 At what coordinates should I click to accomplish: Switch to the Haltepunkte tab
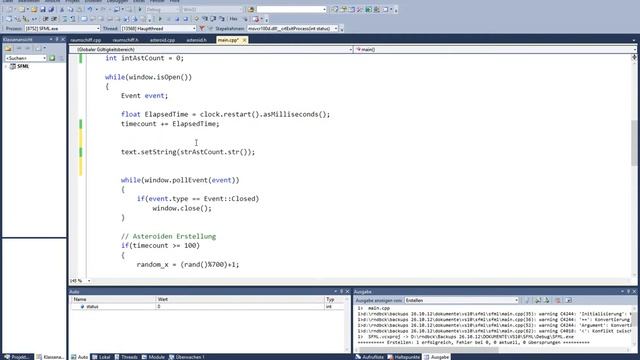coord(404,357)
